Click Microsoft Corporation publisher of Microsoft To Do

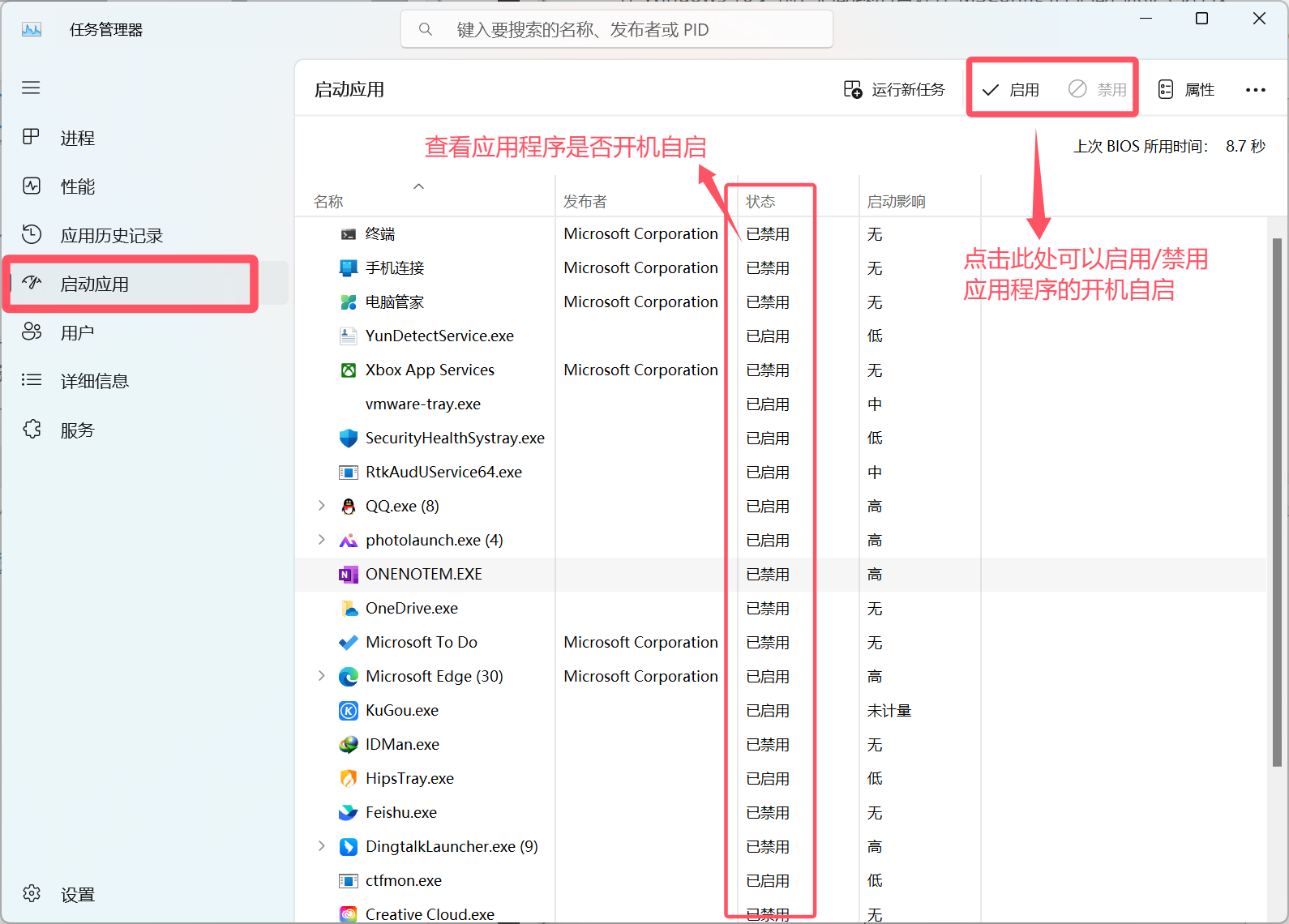[x=640, y=643]
